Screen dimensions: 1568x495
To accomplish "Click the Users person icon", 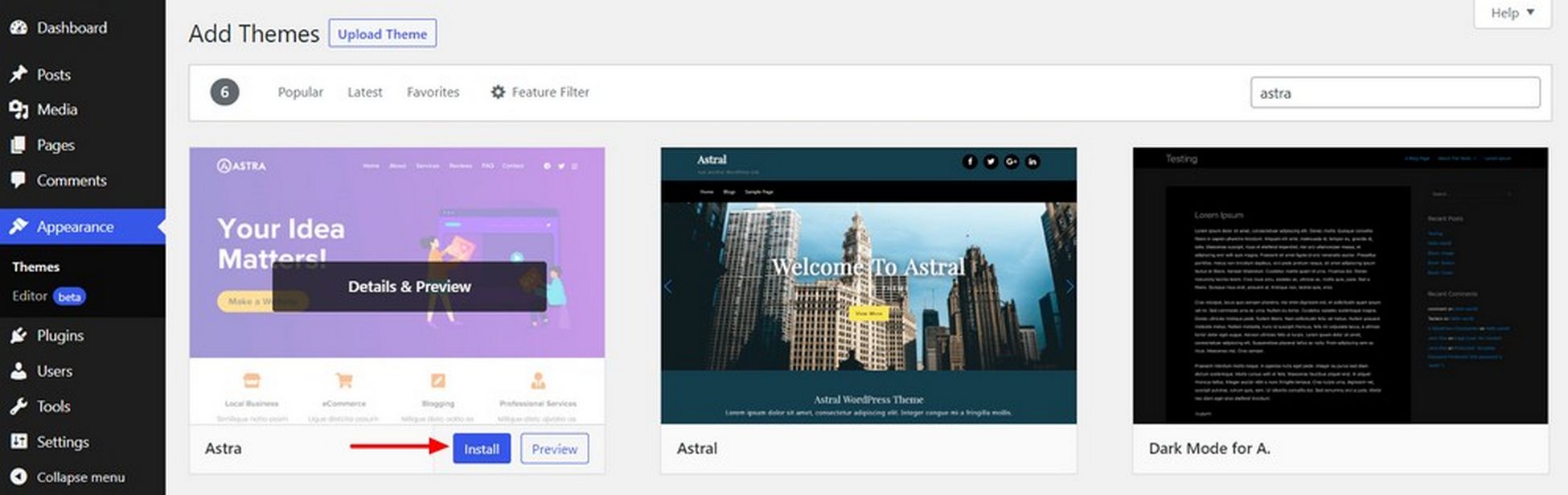I will tap(18, 371).
